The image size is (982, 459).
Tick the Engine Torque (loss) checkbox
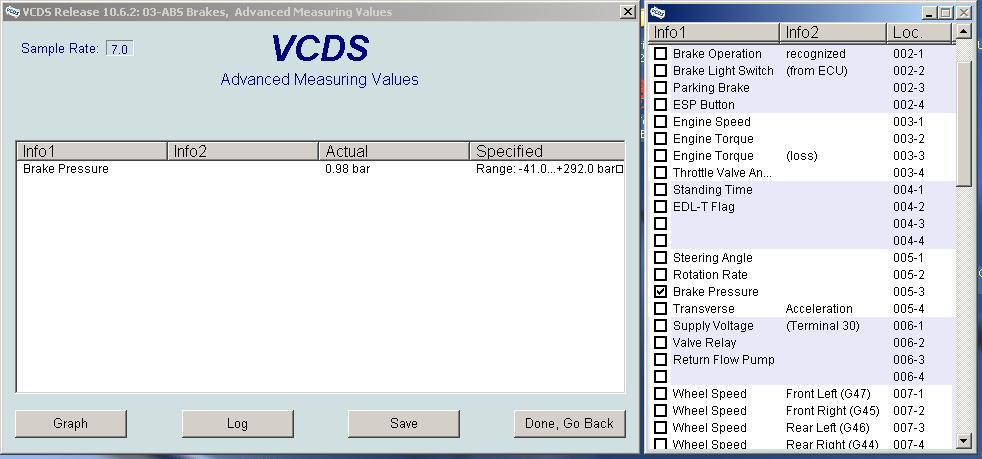[x=660, y=155]
